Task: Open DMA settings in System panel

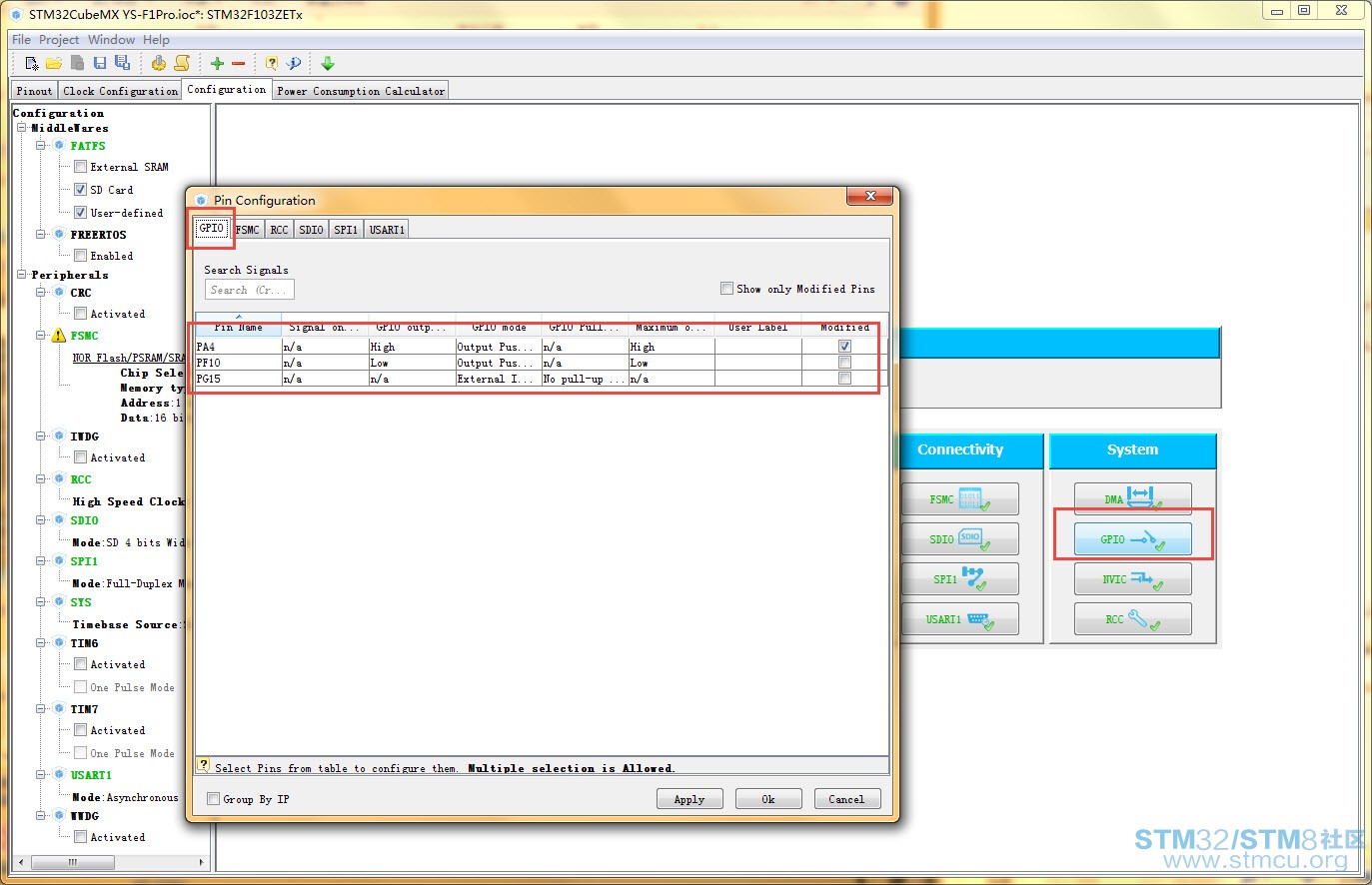Action: click(1132, 498)
